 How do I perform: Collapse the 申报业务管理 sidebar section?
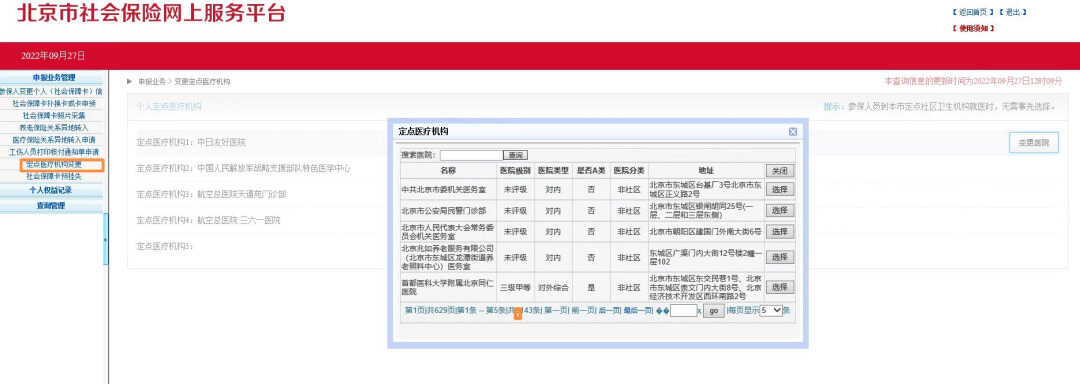tap(53, 78)
